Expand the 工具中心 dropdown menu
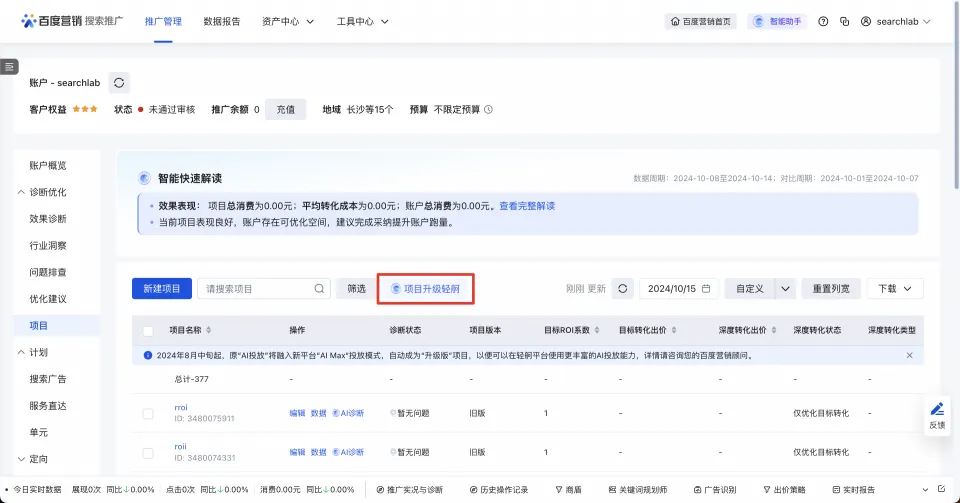 pos(362,21)
